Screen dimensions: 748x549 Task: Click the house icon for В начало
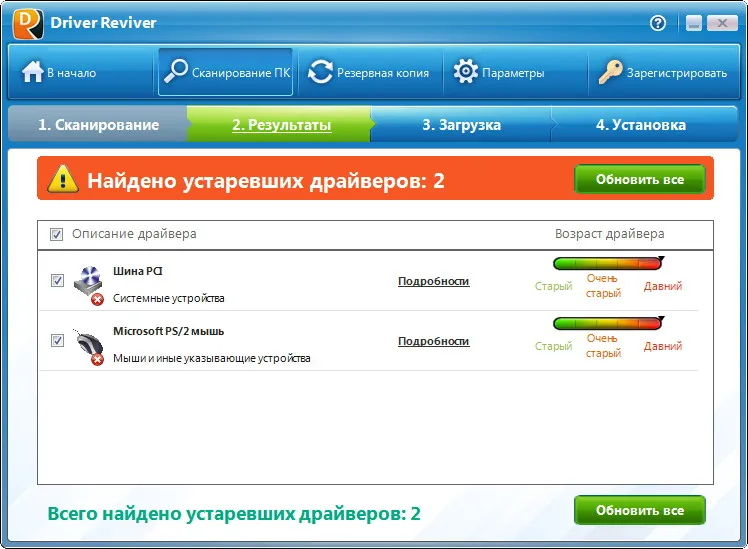pyautogui.click(x=32, y=72)
